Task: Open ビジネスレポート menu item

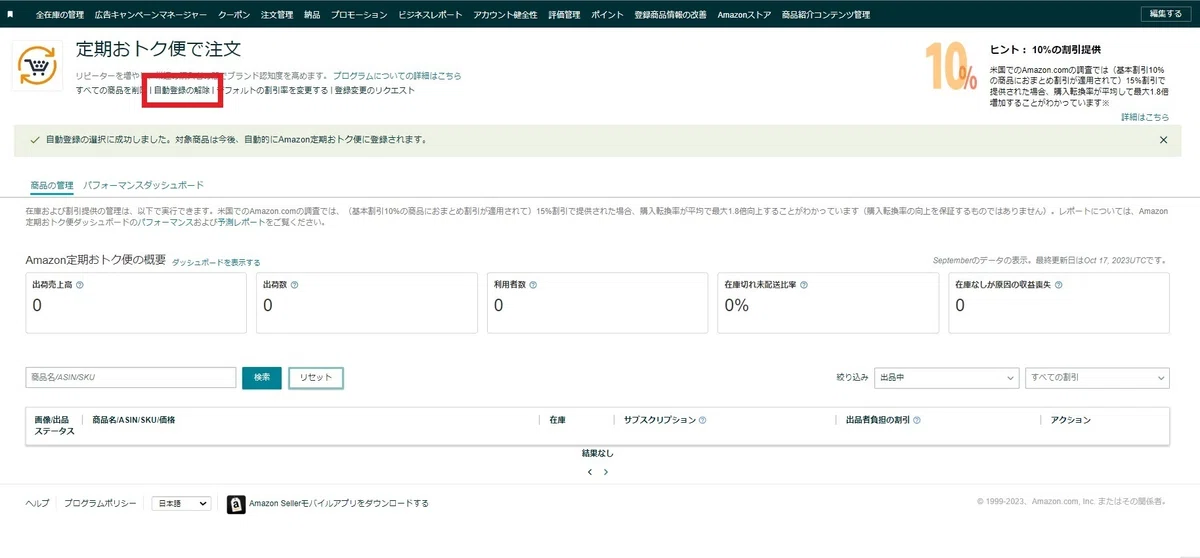Action: pos(430,15)
